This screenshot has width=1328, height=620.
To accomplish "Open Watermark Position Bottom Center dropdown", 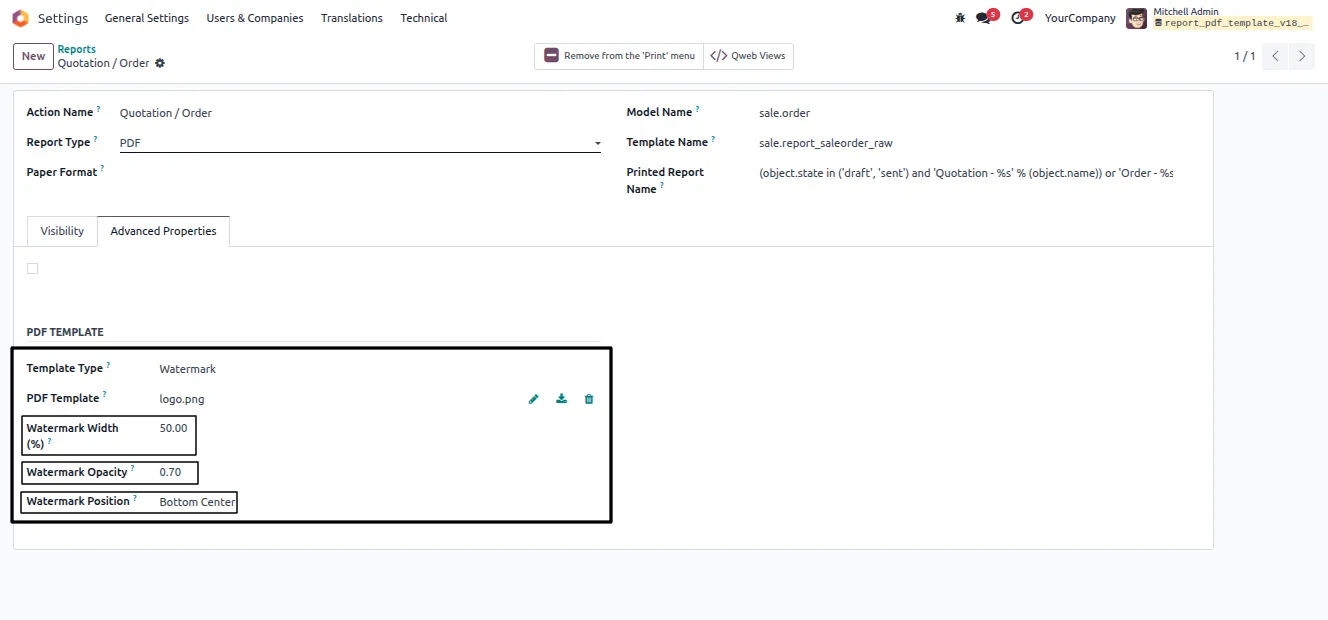I will click(198, 502).
